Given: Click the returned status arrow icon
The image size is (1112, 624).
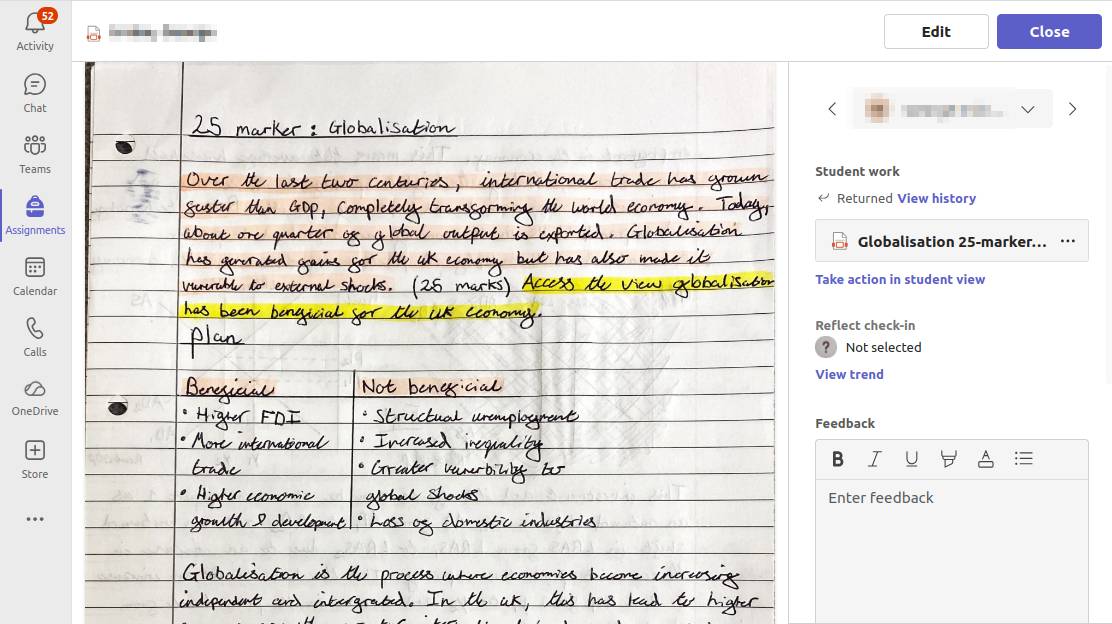Looking at the screenshot, I should pyautogui.click(x=823, y=198).
